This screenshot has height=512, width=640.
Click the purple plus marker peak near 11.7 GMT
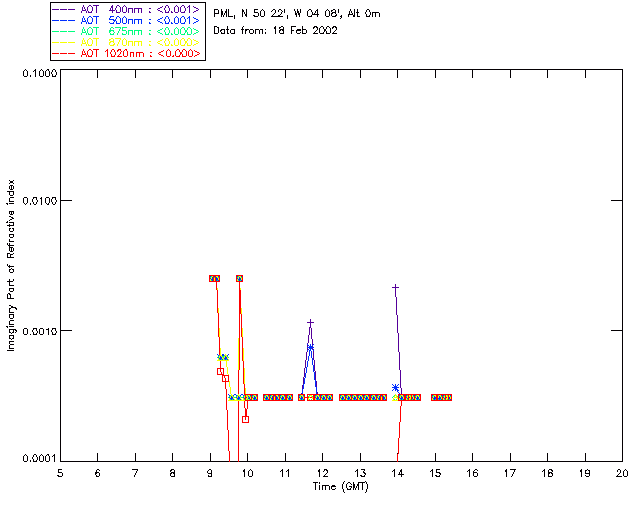(x=311, y=323)
